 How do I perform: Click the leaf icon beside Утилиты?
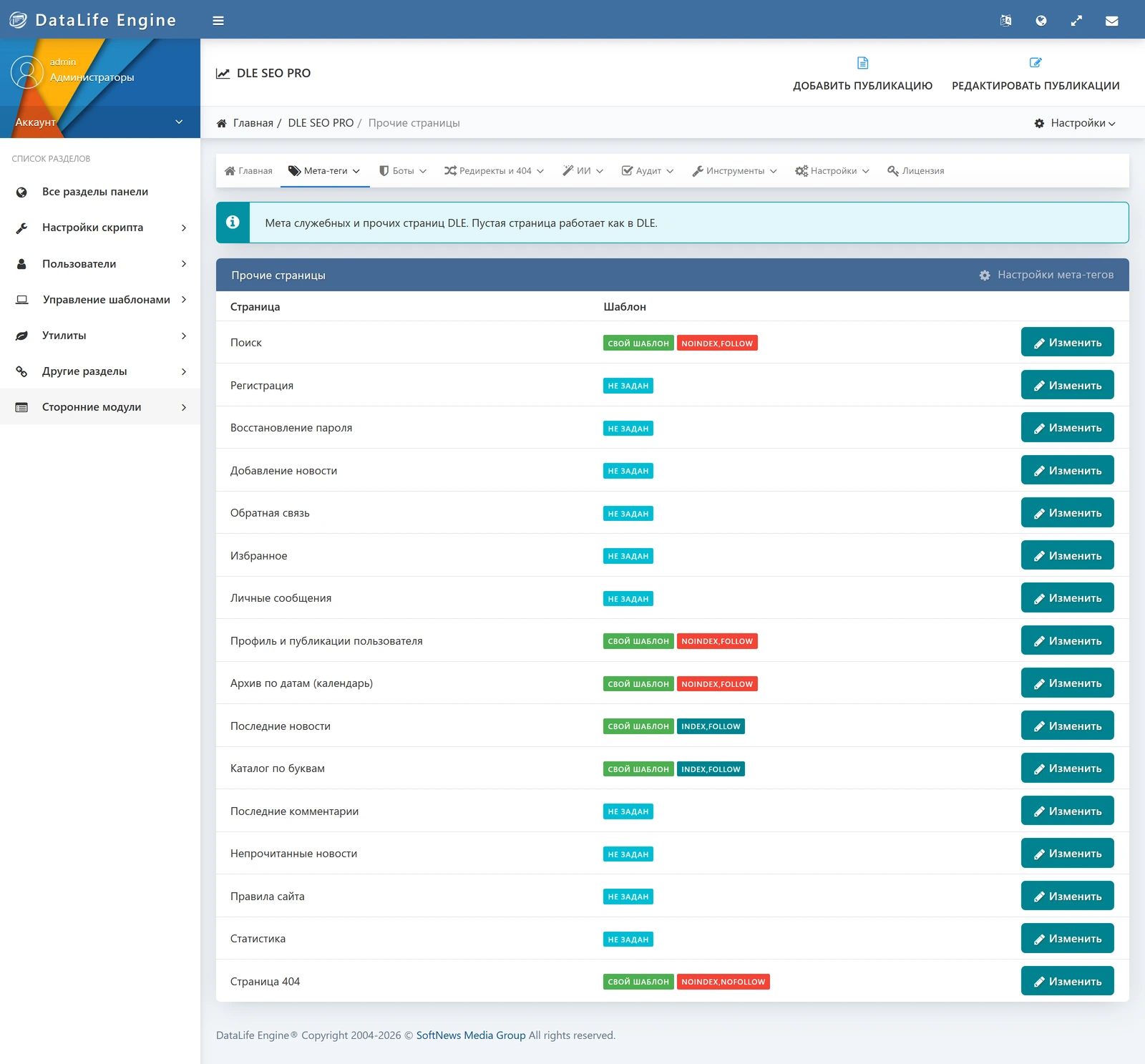pyautogui.click(x=21, y=336)
